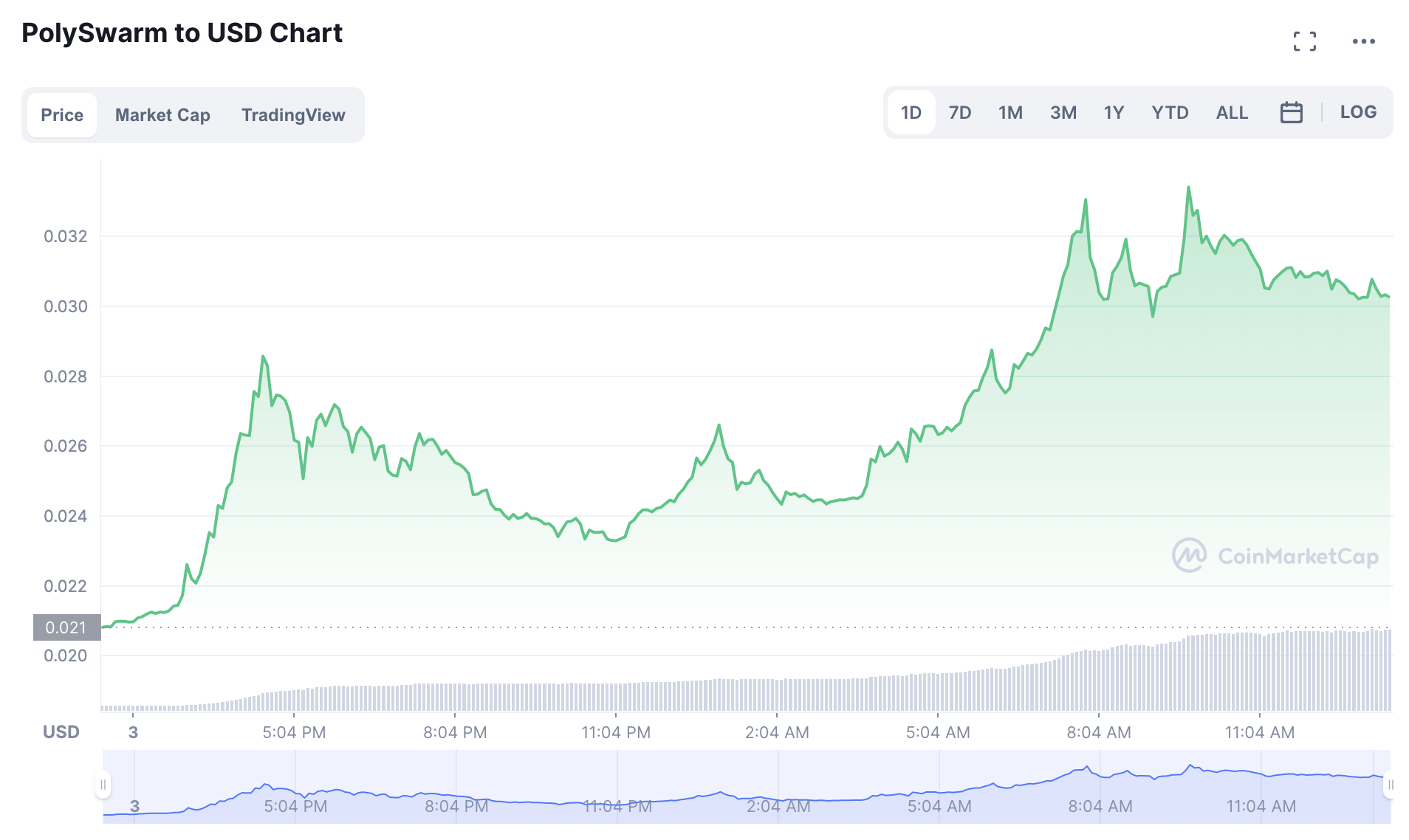Click the 0.032 y-axis label
The width and height of the screenshot is (1409, 840).
[x=66, y=236]
